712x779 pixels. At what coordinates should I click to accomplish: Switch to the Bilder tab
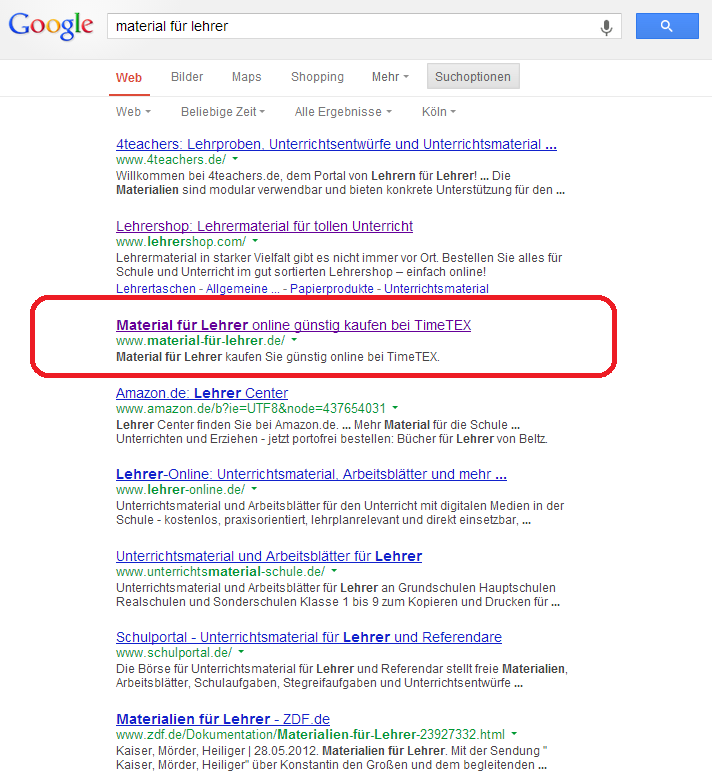(x=187, y=77)
